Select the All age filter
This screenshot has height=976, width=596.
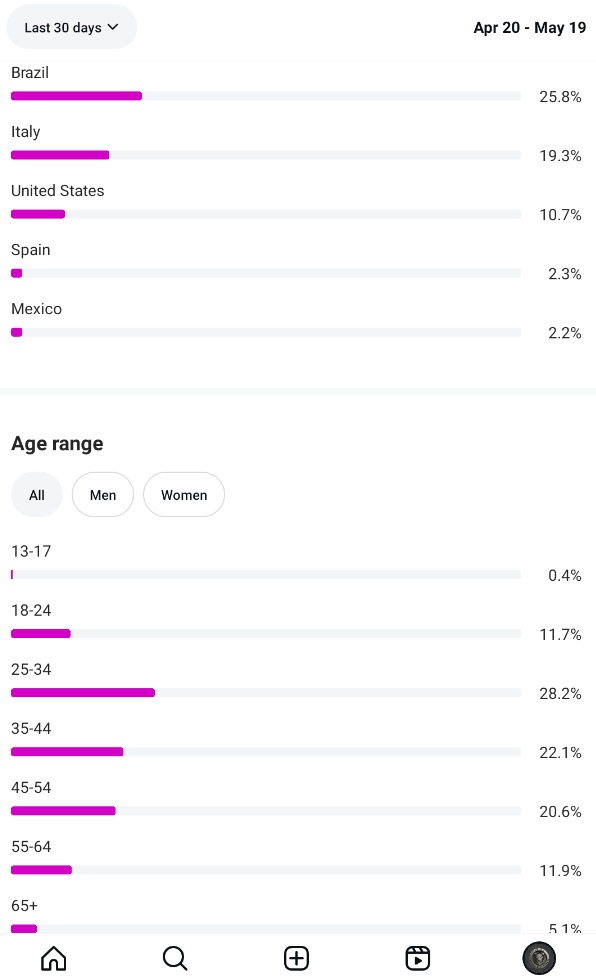click(37, 495)
